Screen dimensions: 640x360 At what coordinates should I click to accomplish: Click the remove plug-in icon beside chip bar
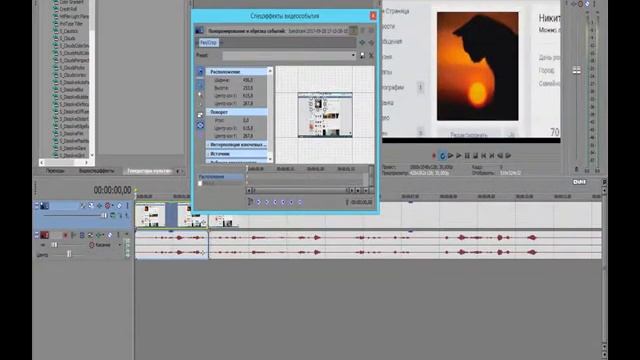371,42
